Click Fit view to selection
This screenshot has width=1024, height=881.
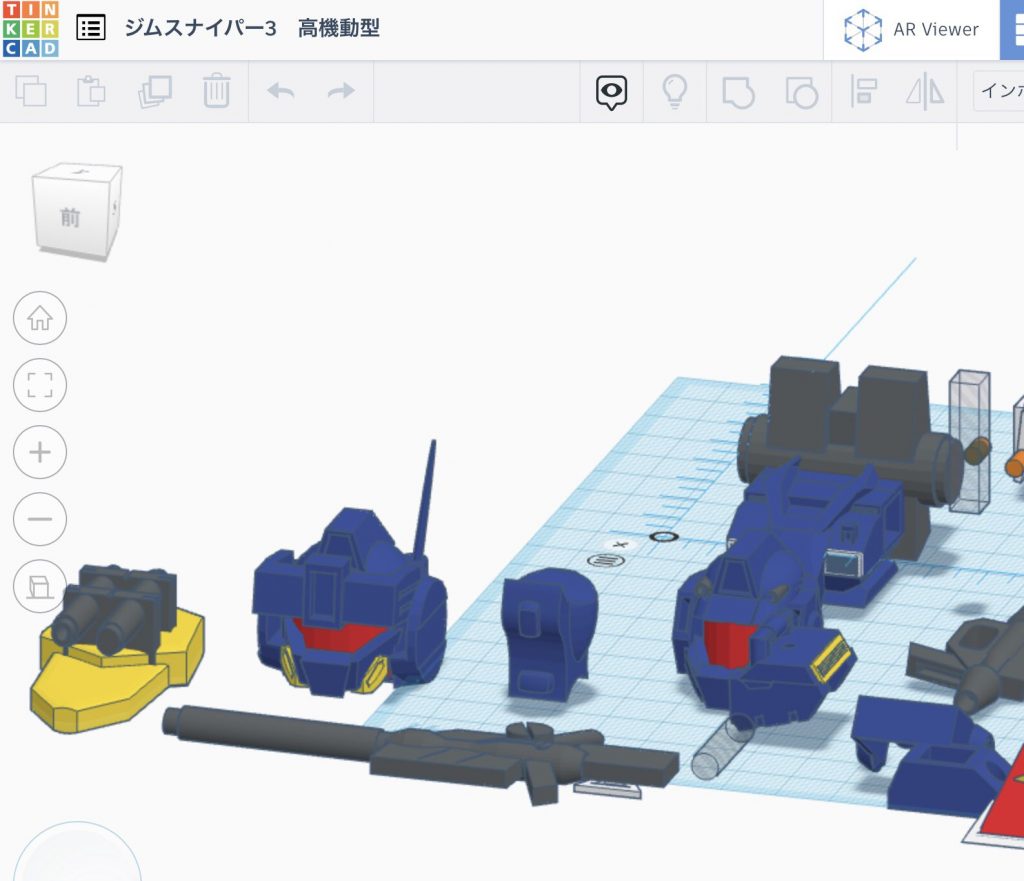point(39,384)
